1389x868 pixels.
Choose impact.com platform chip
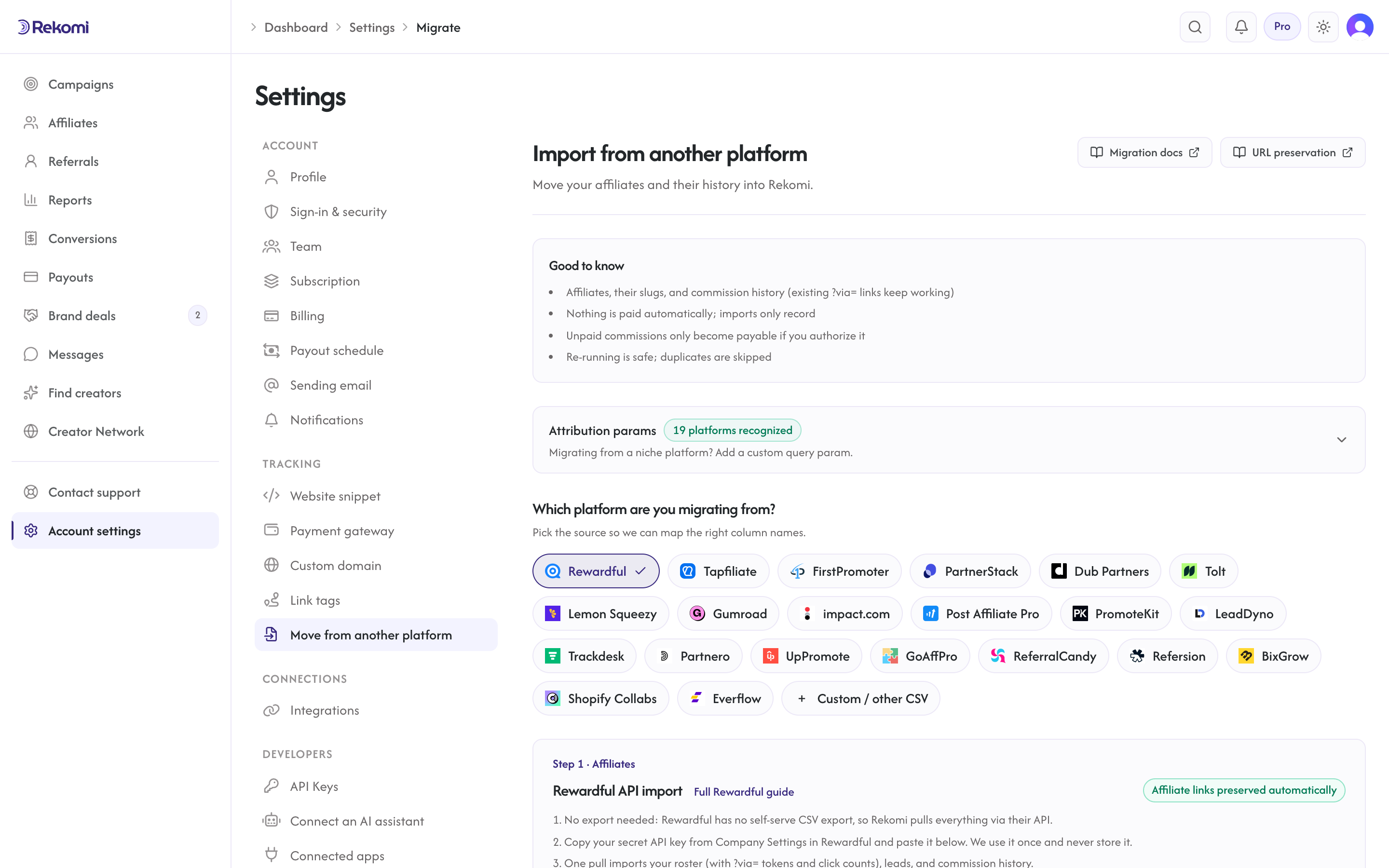tap(845, 614)
